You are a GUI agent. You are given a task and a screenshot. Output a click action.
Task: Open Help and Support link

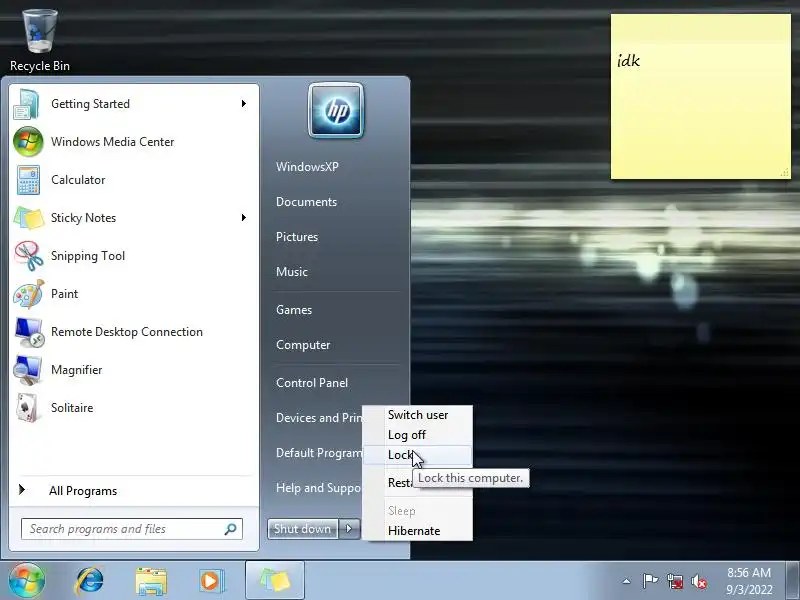coord(318,488)
